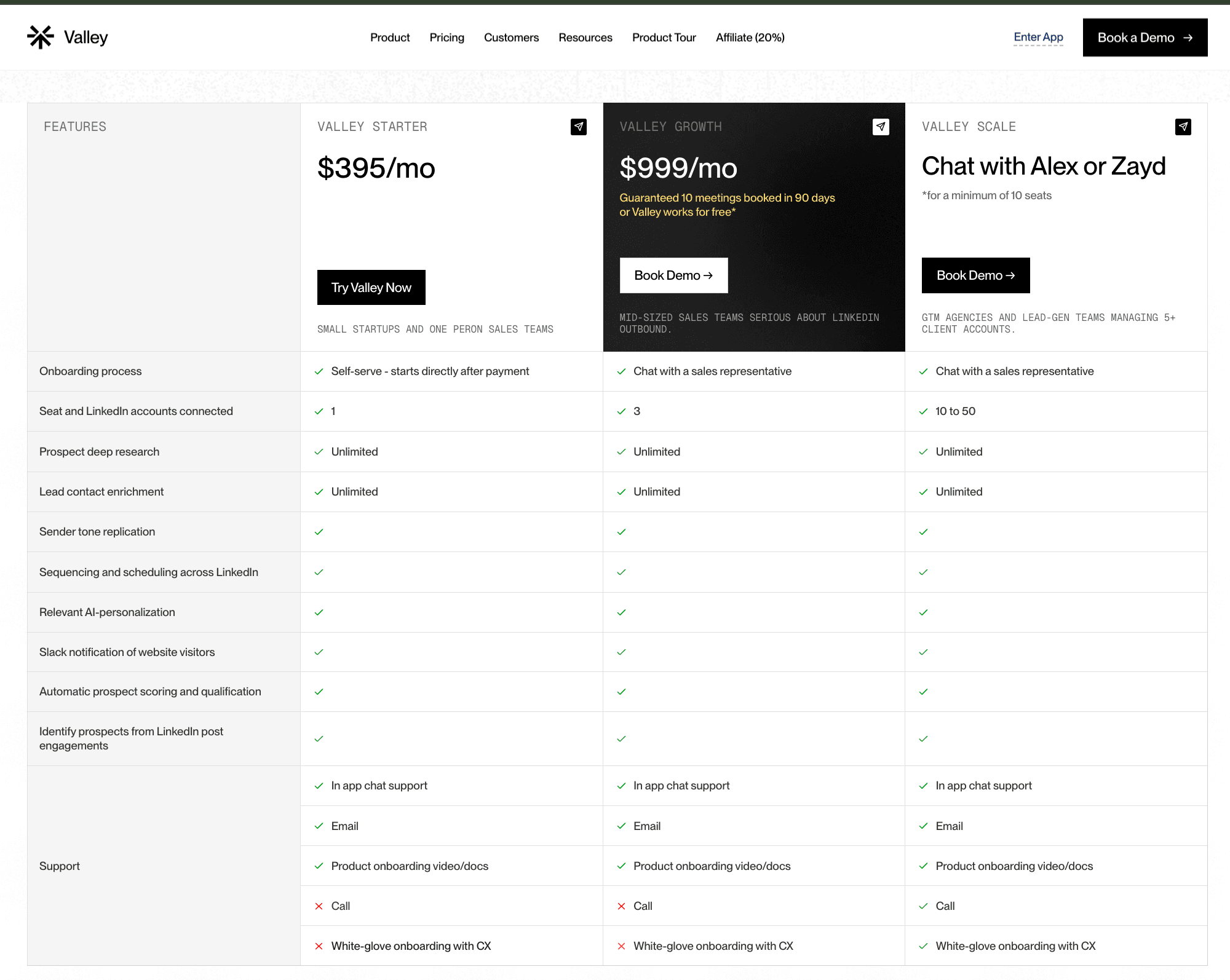
Task: Click Scale check for Slack notification row
Action: [923, 652]
